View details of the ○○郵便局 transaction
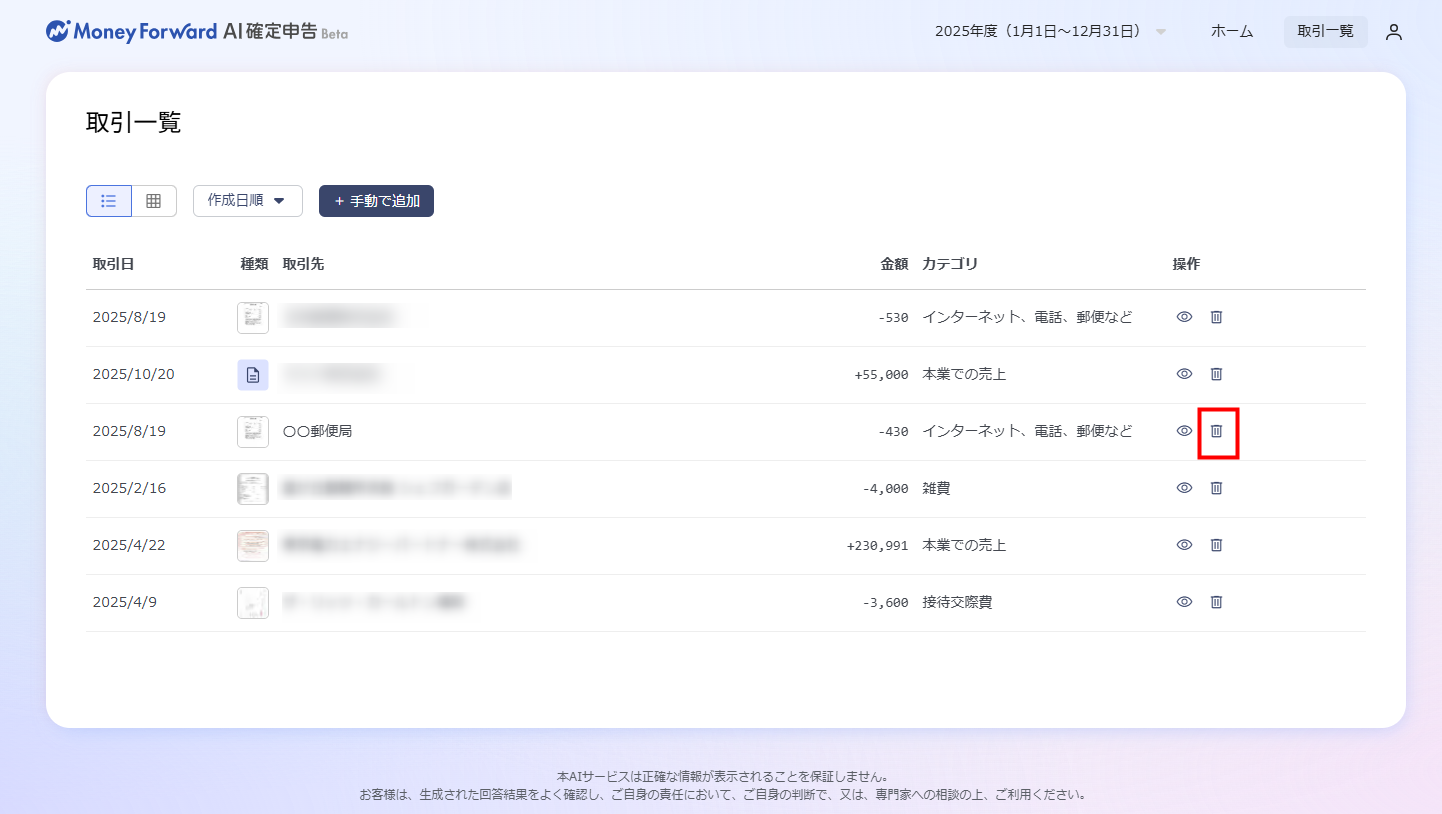Viewport: 1442px width, 814px height. [1184, 431]
